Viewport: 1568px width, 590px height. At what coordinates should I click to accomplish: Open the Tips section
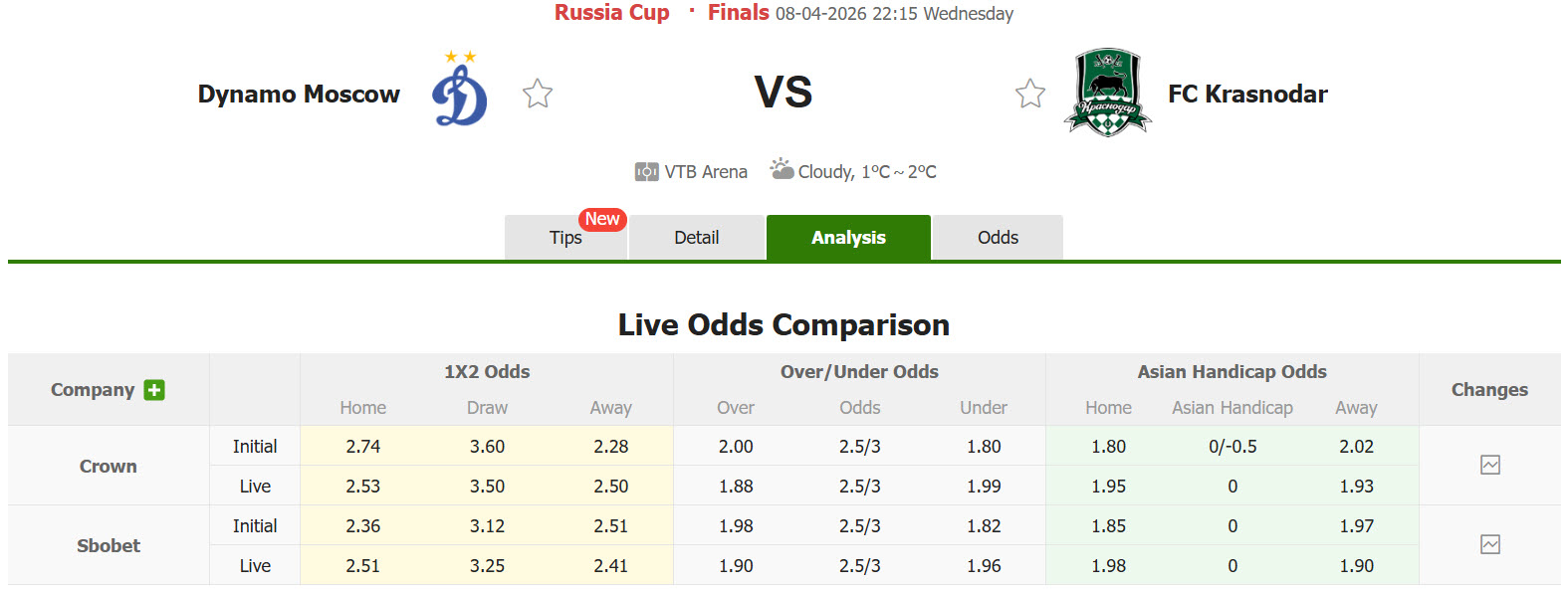click(x=564, y=238)
